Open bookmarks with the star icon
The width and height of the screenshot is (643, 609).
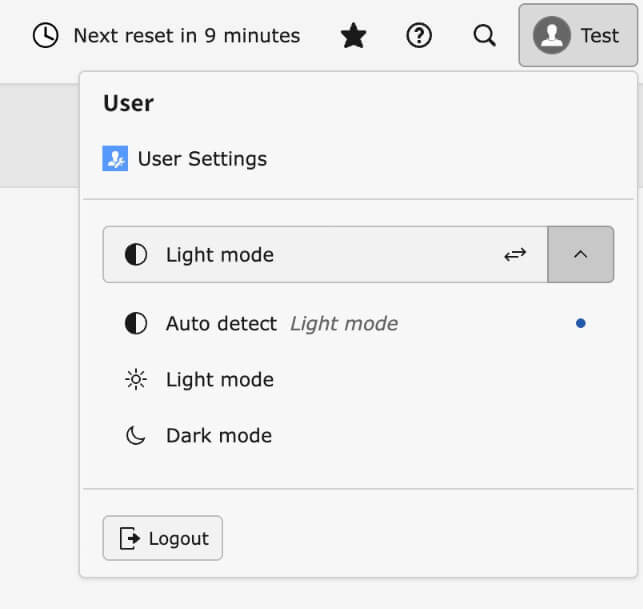pos(353,36)
